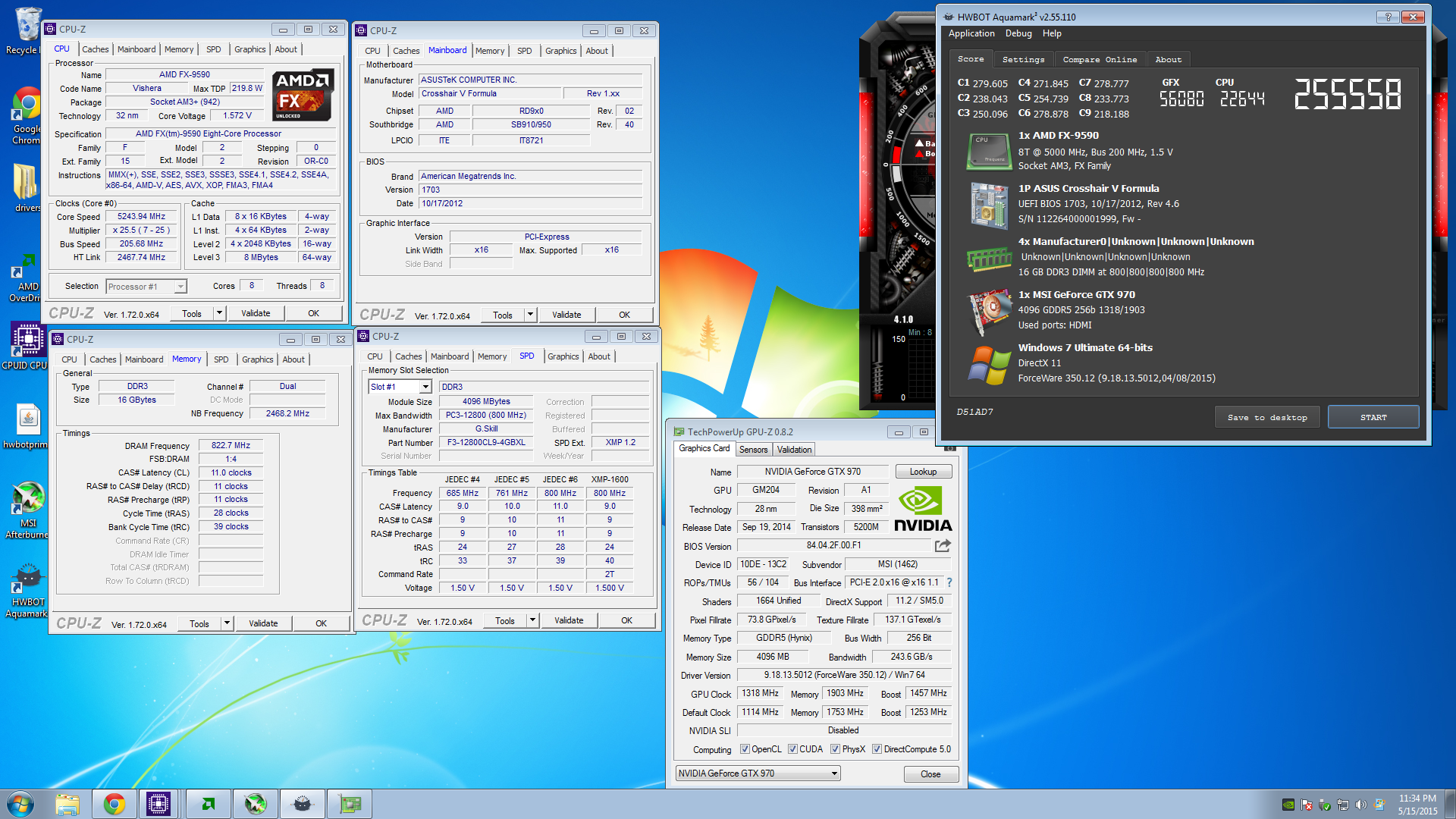Image resolution: width=1456 pixels, height=819 pixels.
Task: Click the network icon in the system tray
Action: coord(1343,805)
